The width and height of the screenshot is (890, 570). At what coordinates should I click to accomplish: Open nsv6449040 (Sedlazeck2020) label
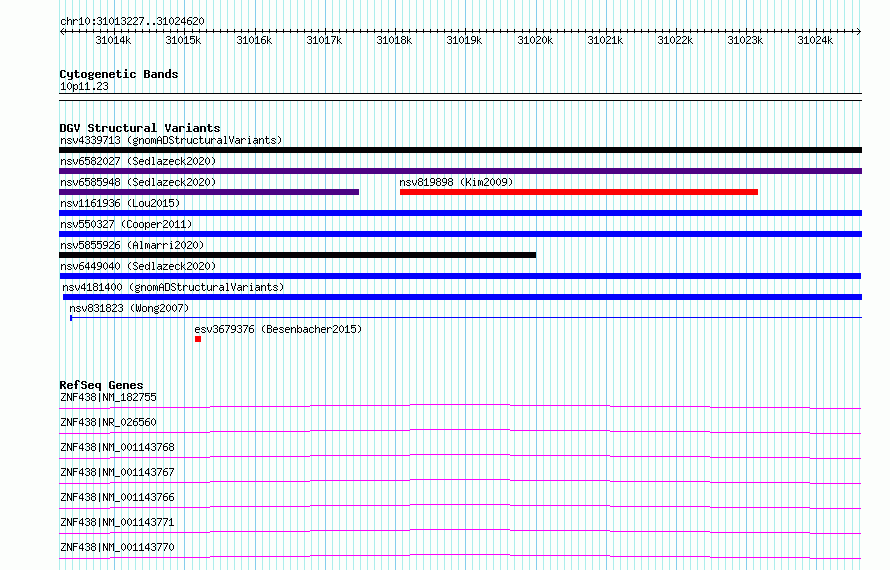[x=138, y=266]
